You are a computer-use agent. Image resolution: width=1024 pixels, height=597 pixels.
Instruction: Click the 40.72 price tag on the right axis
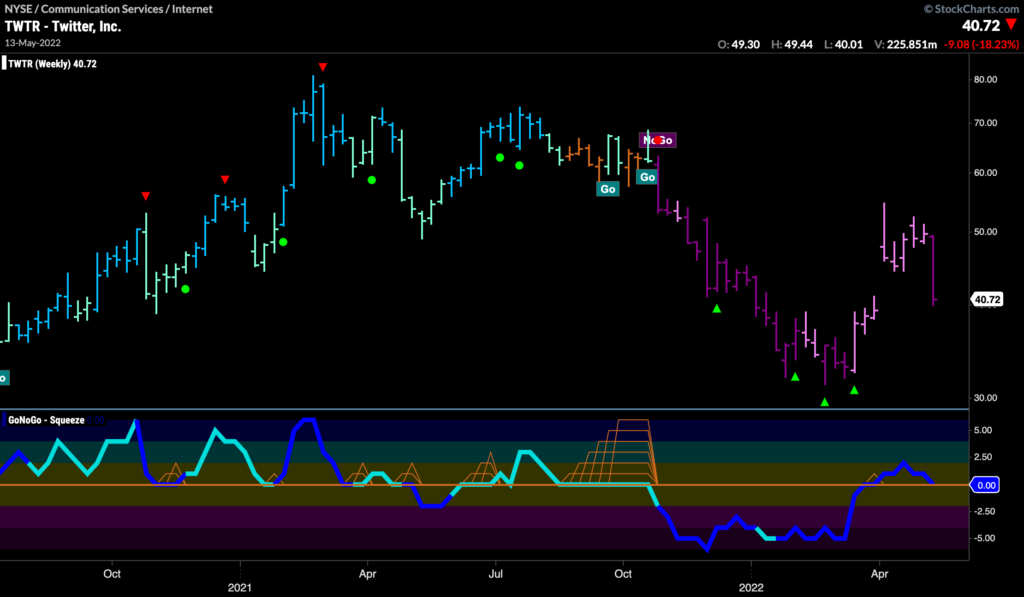988,299
